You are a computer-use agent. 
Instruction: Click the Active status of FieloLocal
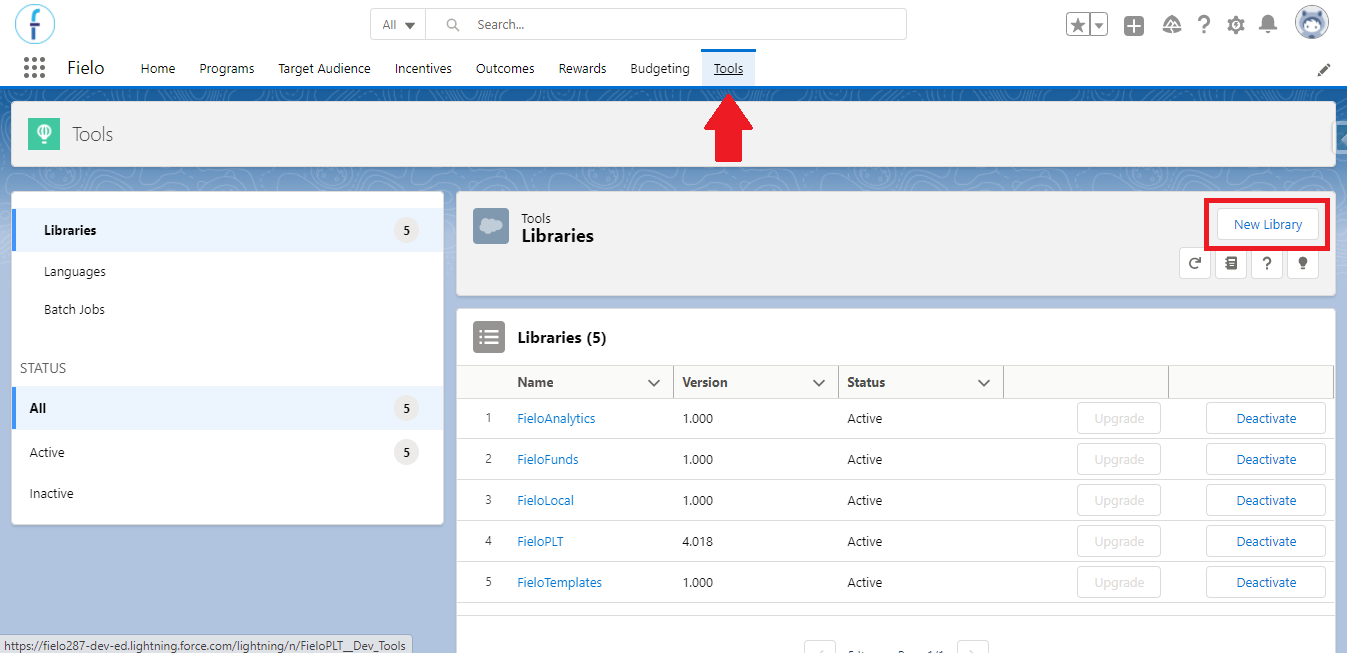point(864,500)
